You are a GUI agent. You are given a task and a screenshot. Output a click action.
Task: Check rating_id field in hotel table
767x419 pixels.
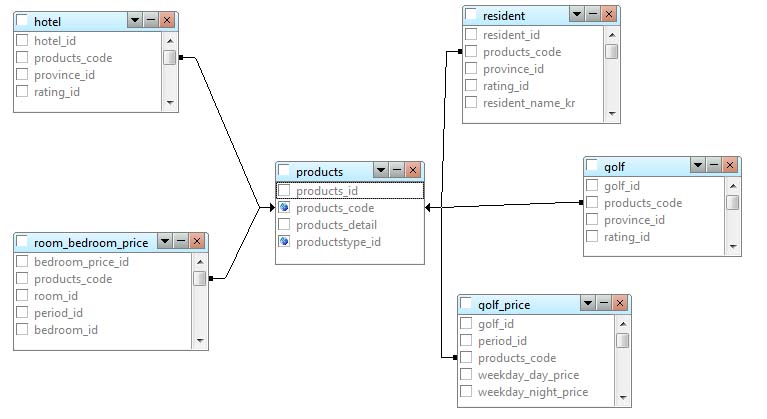point(22,91)
